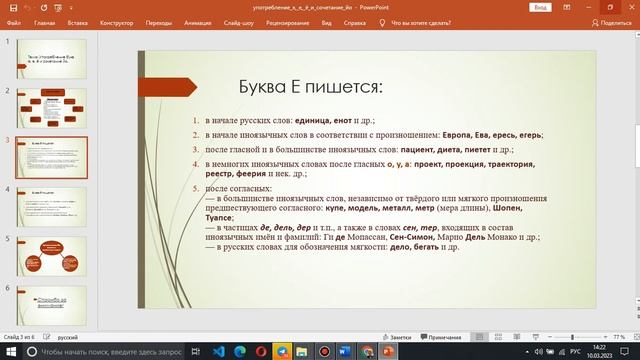Switch to Reading view icon
The width and height of the screenshot is (640, 360).
pos(517,337)
